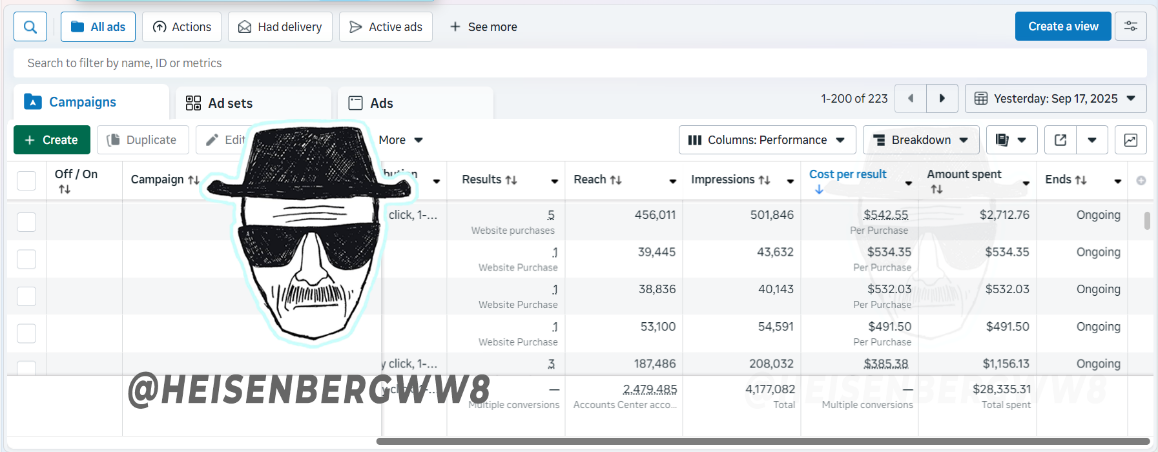This screenshot has height=452, width=1158.
Task: Open the charts view icon
Action: (1131, 140)
